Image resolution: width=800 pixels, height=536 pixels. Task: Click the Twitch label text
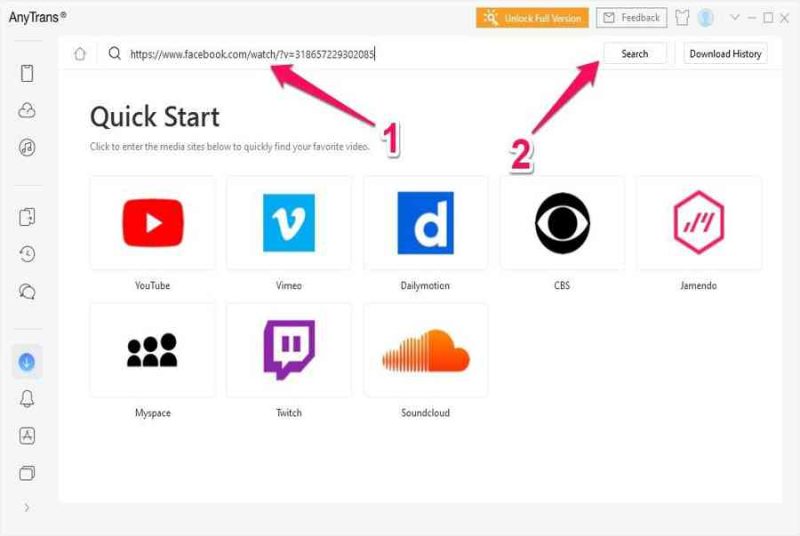(289, 413)
